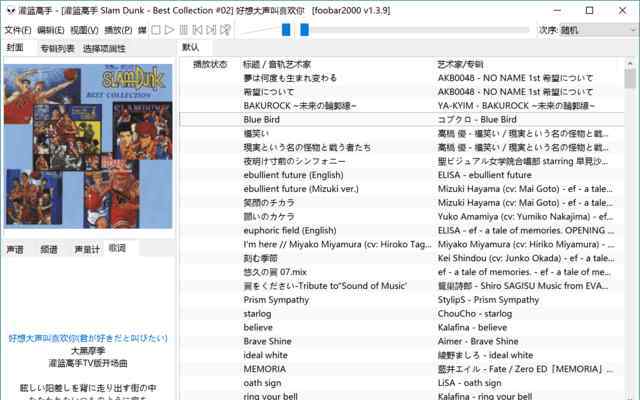Select the oath sign track title
Image resolution: width=640 pixels, height=400 pixels.
[x=262, y=383]
